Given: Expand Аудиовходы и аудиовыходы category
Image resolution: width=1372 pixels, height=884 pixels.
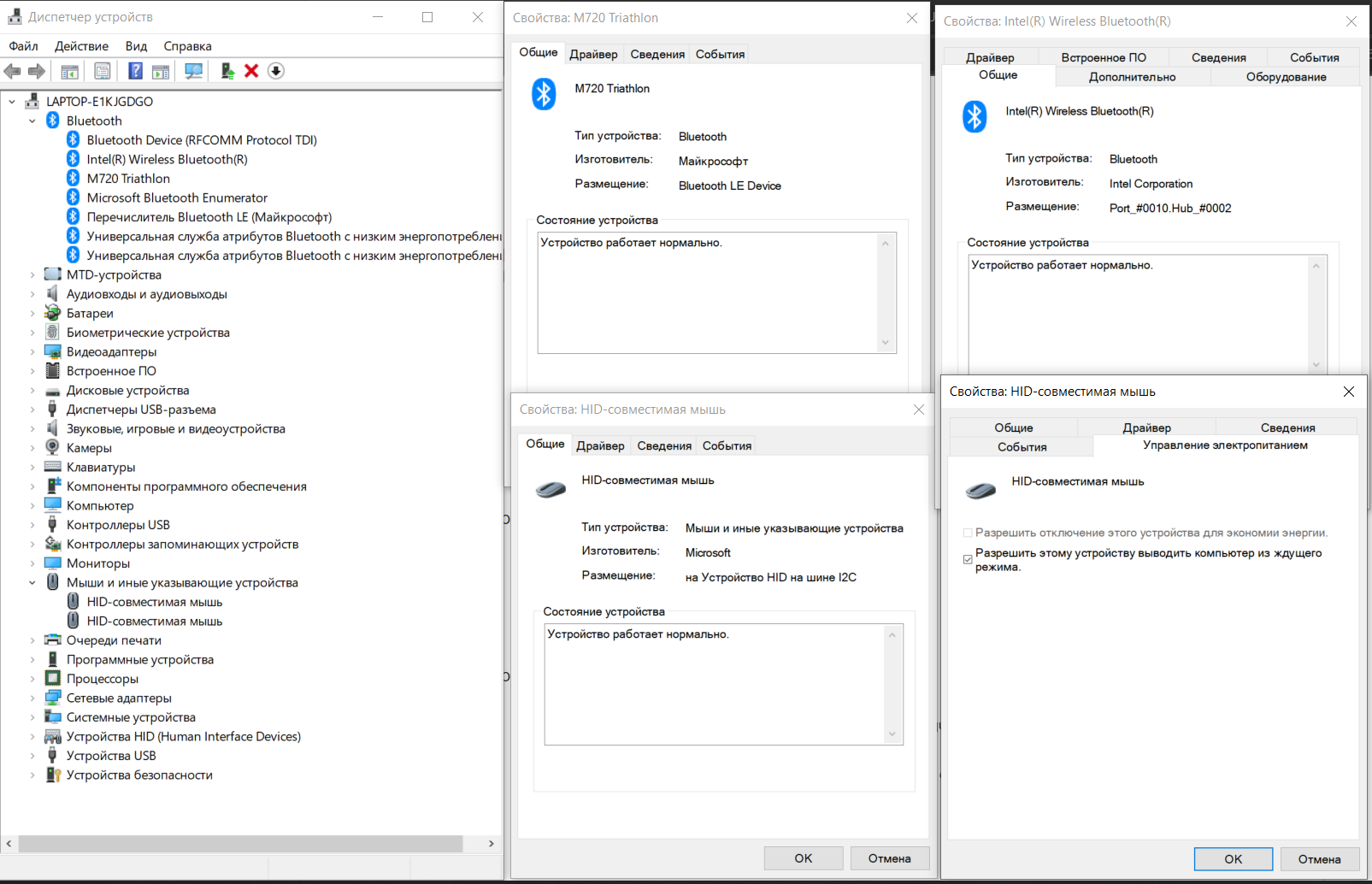Looking at the screenshot, I should pos(32,294).
